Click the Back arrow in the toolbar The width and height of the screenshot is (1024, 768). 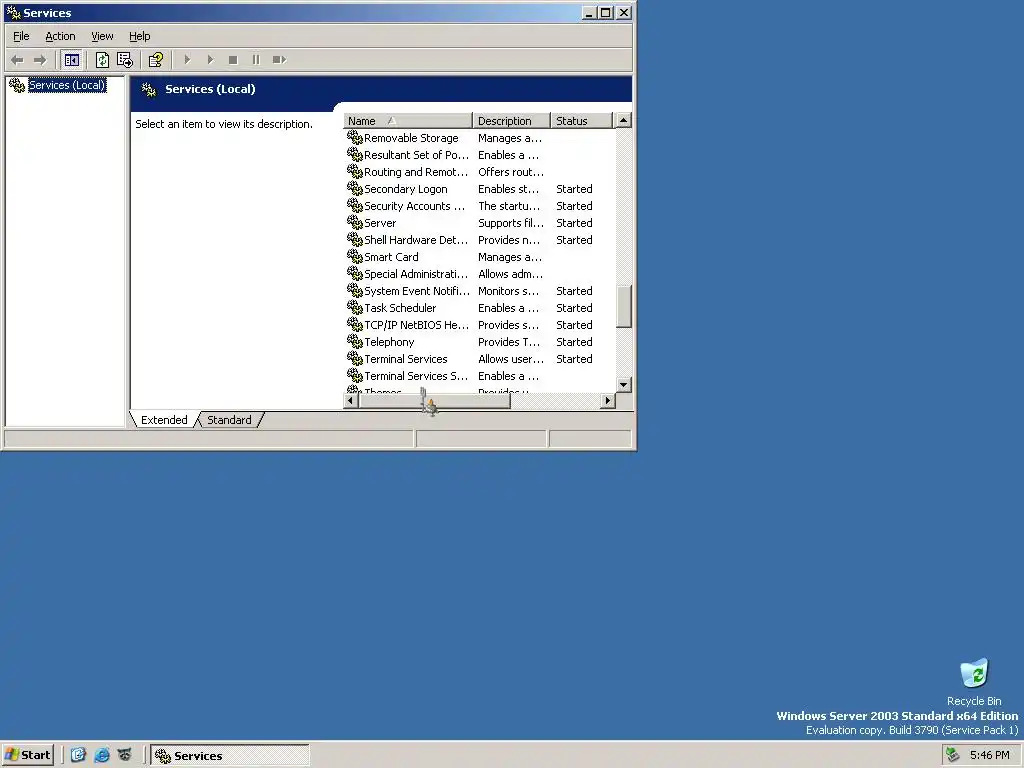tap(17, 60)
